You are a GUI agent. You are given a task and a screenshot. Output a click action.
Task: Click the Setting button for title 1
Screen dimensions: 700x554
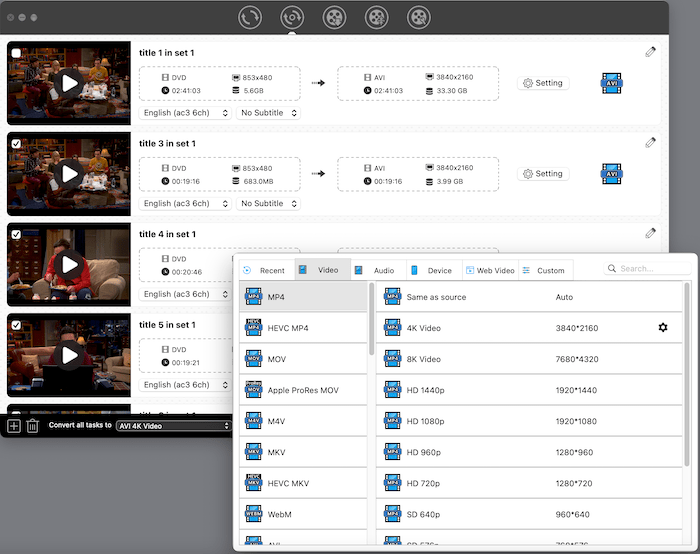543,84
